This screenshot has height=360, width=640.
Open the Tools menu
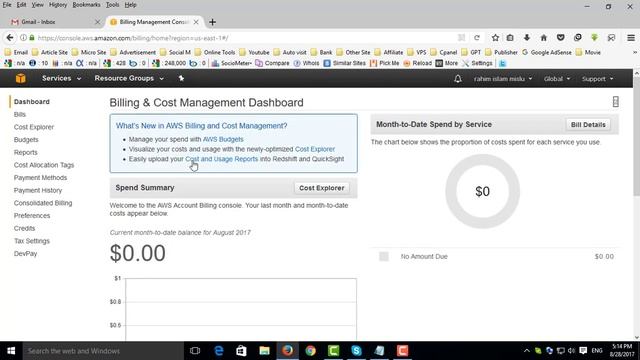point(112,5)
